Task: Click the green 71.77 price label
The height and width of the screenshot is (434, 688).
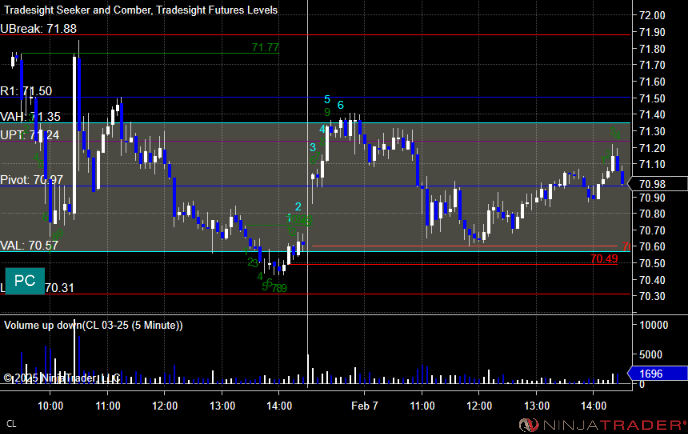Action: click(x=265, y=47)
